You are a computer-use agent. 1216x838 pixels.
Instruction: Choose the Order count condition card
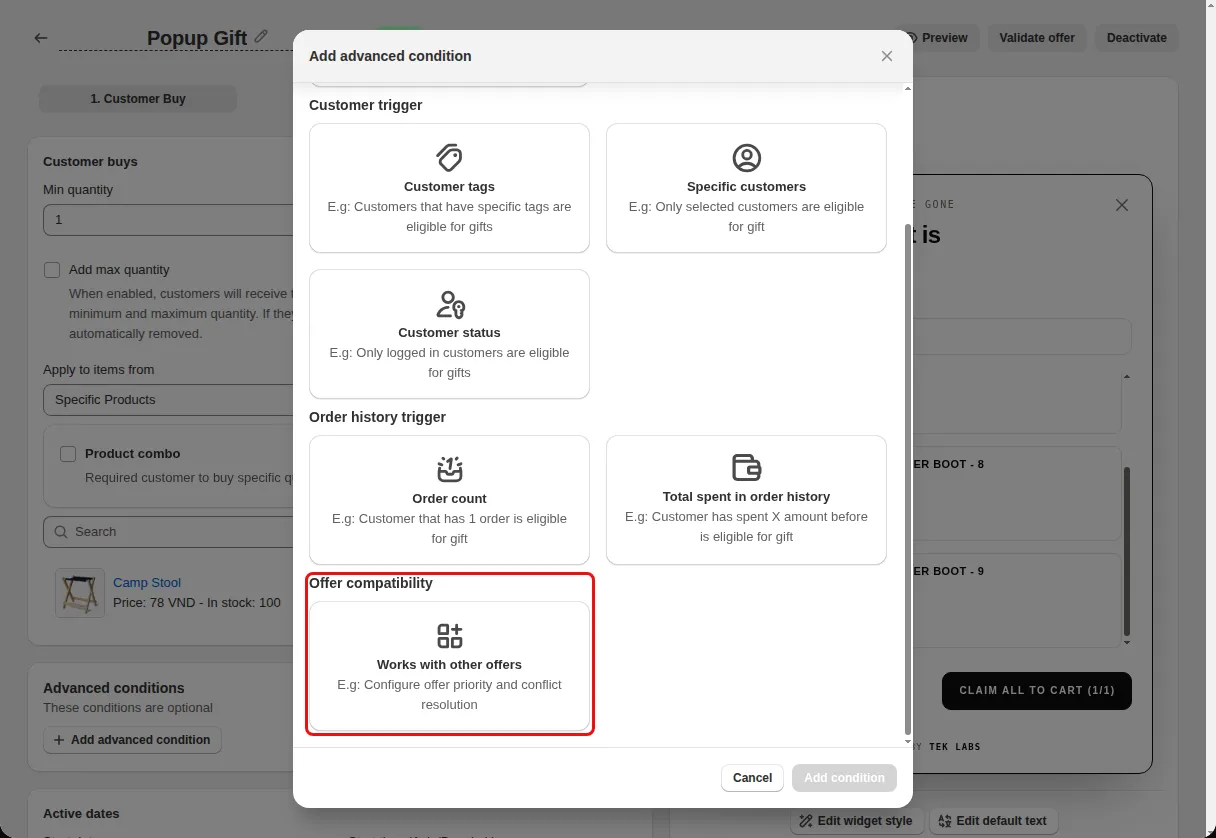[x=449, y=500]
